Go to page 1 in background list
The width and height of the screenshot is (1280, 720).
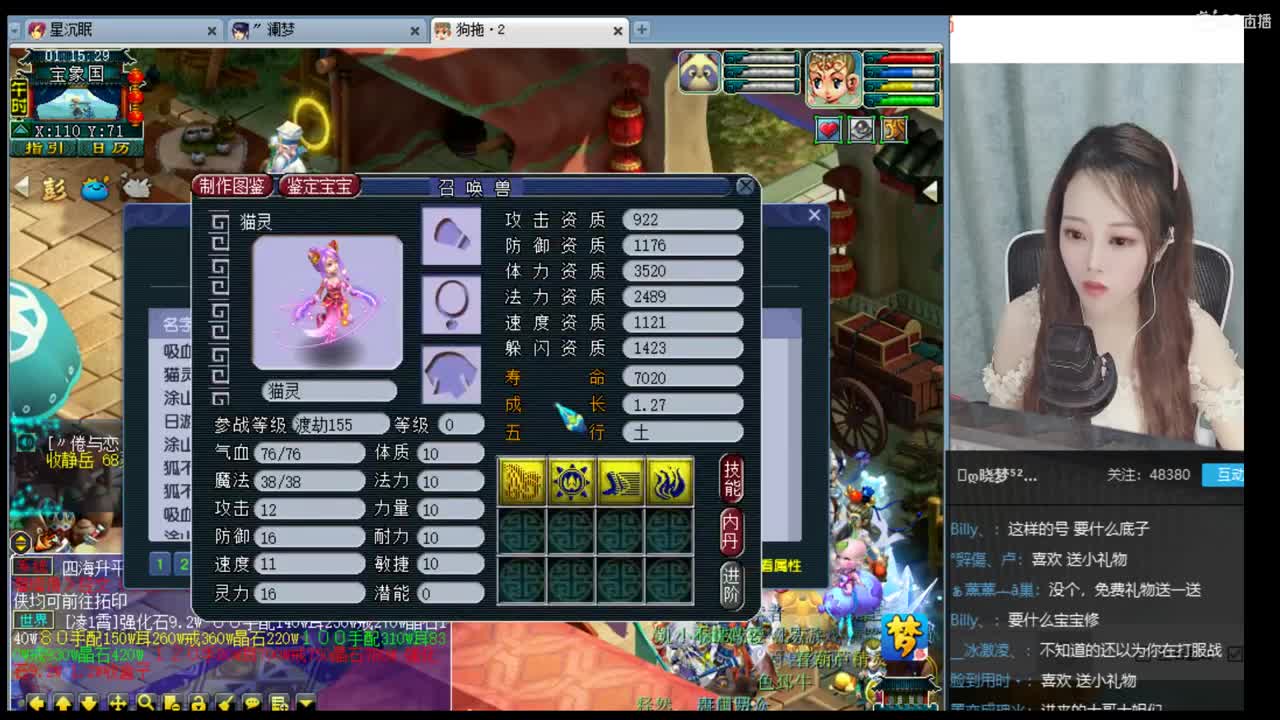[159, 564]
